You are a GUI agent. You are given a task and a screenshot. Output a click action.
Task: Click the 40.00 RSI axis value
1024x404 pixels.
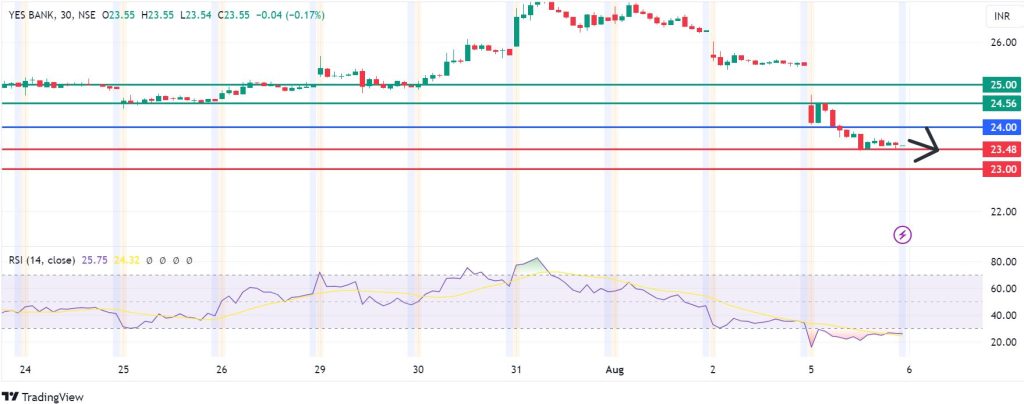point(1004,315)
